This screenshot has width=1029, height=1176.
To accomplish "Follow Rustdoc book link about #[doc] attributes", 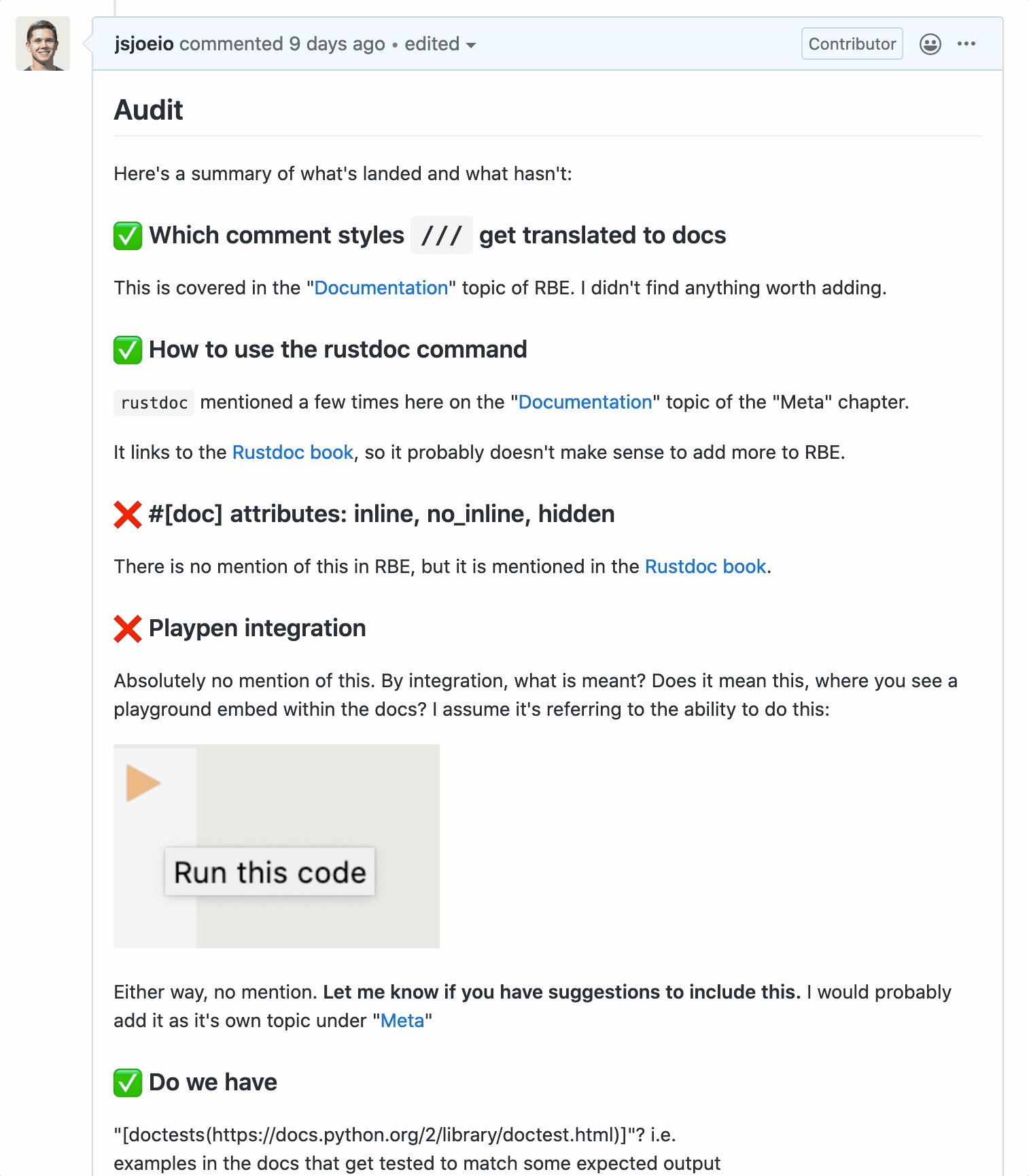I will pyautogui.click(x=705, y=567).
